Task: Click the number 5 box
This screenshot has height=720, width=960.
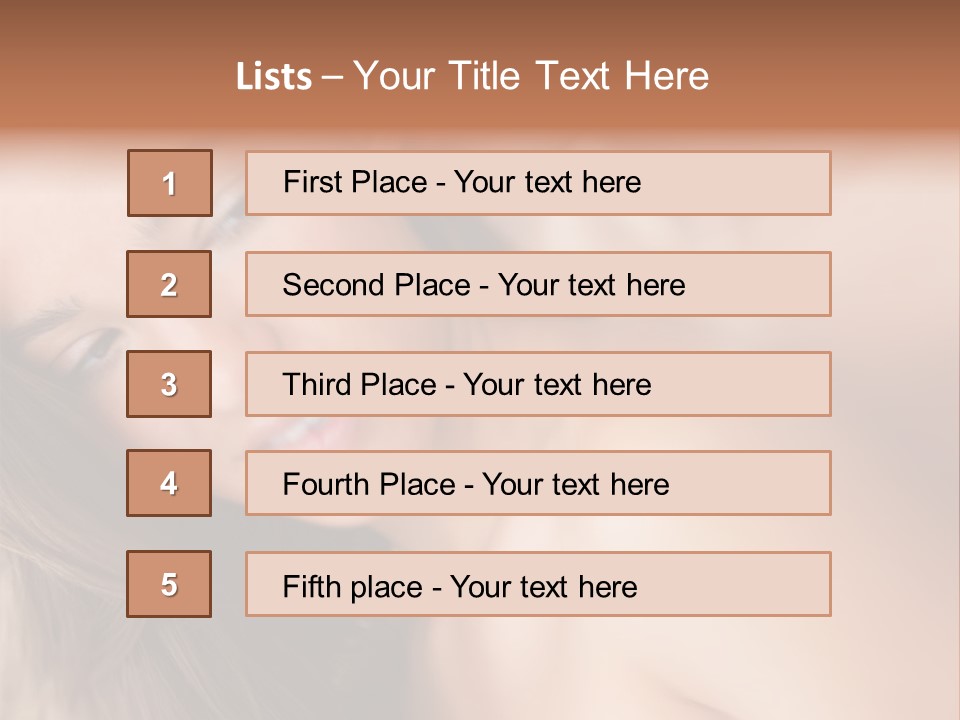Action: click(169, 584)
